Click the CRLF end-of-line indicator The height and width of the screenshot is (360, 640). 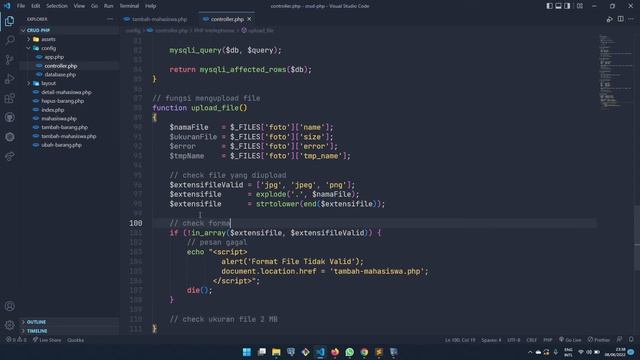point(531,340)
